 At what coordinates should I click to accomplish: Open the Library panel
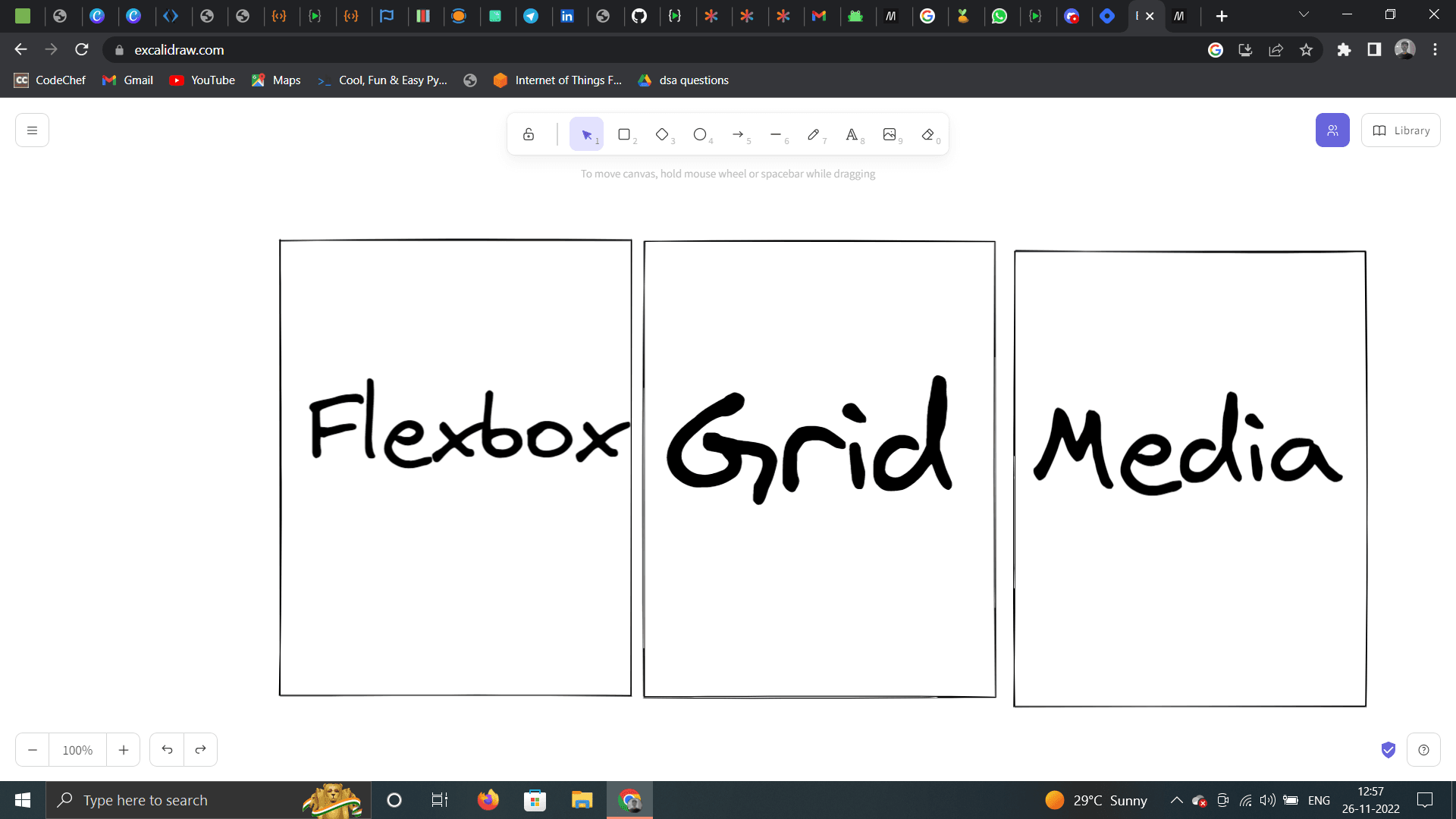coord(1401,130)
